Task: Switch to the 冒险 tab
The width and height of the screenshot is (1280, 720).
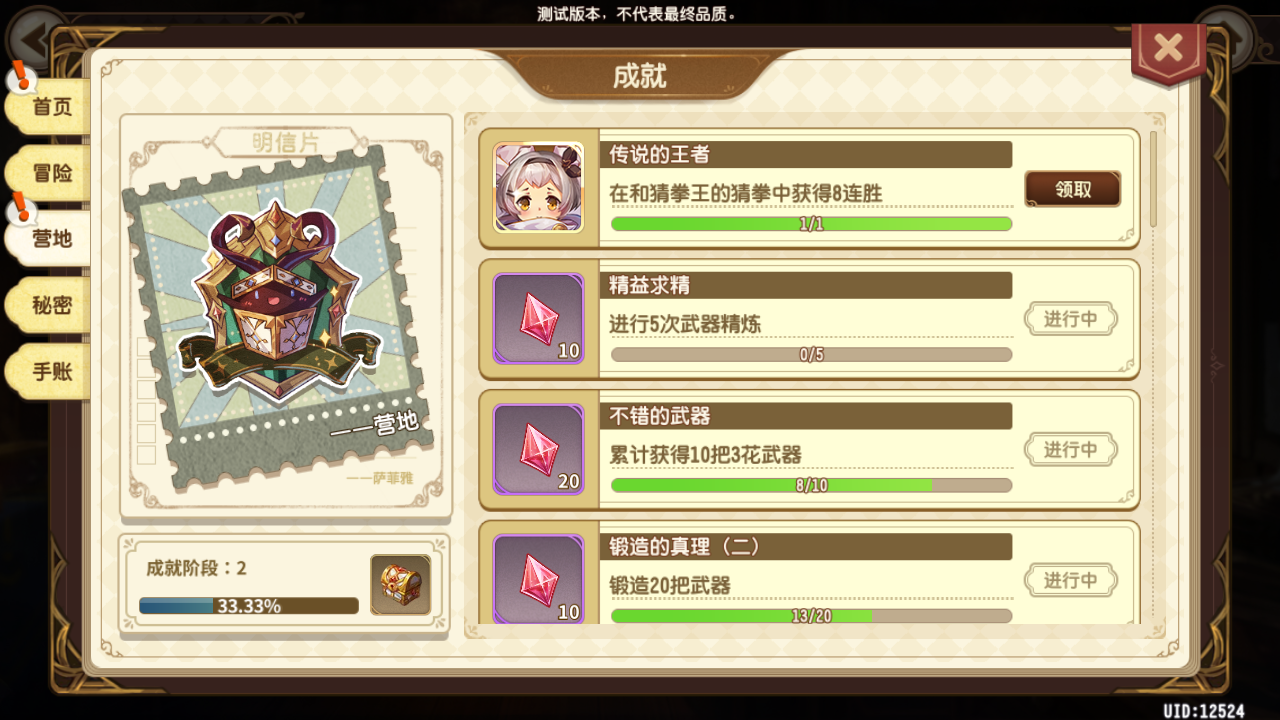Action: coord(48,173)
